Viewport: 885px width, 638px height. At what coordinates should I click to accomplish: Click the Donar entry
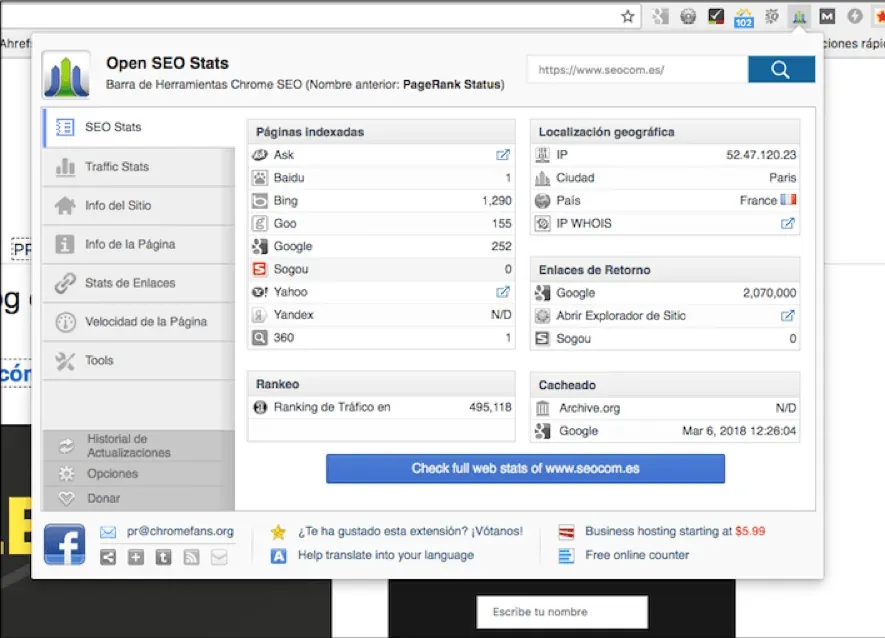click(x=139, y=498)
